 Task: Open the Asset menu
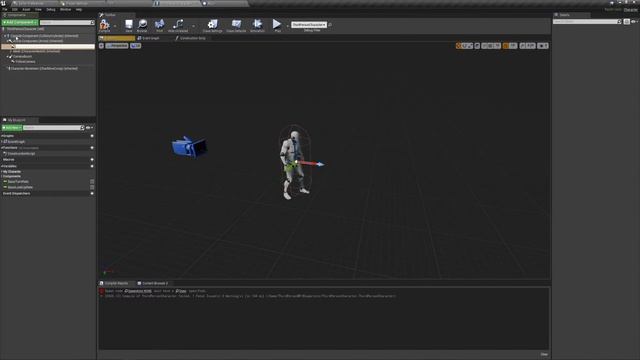click(x=26, y=9)
